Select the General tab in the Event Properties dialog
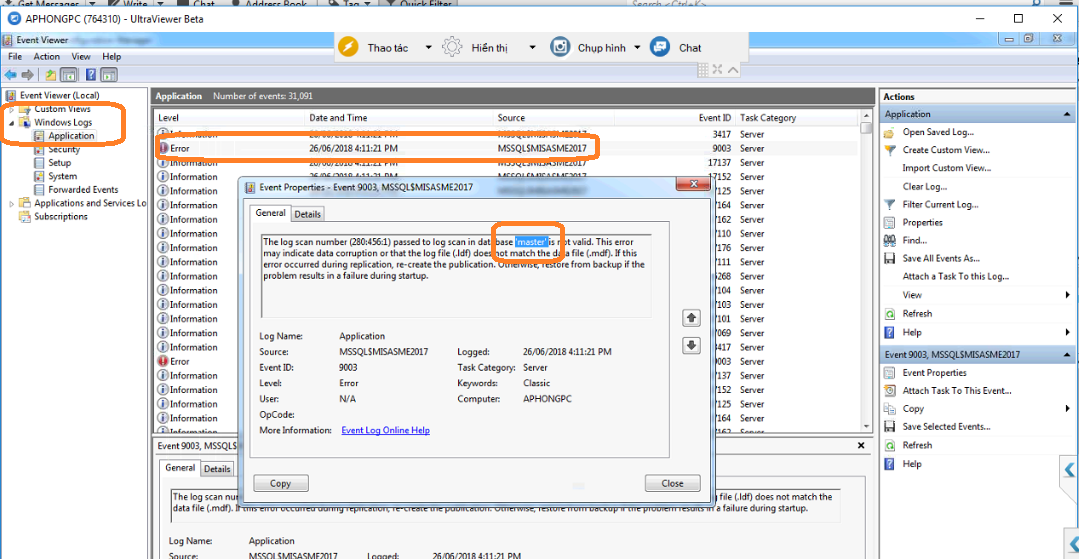 270,213
